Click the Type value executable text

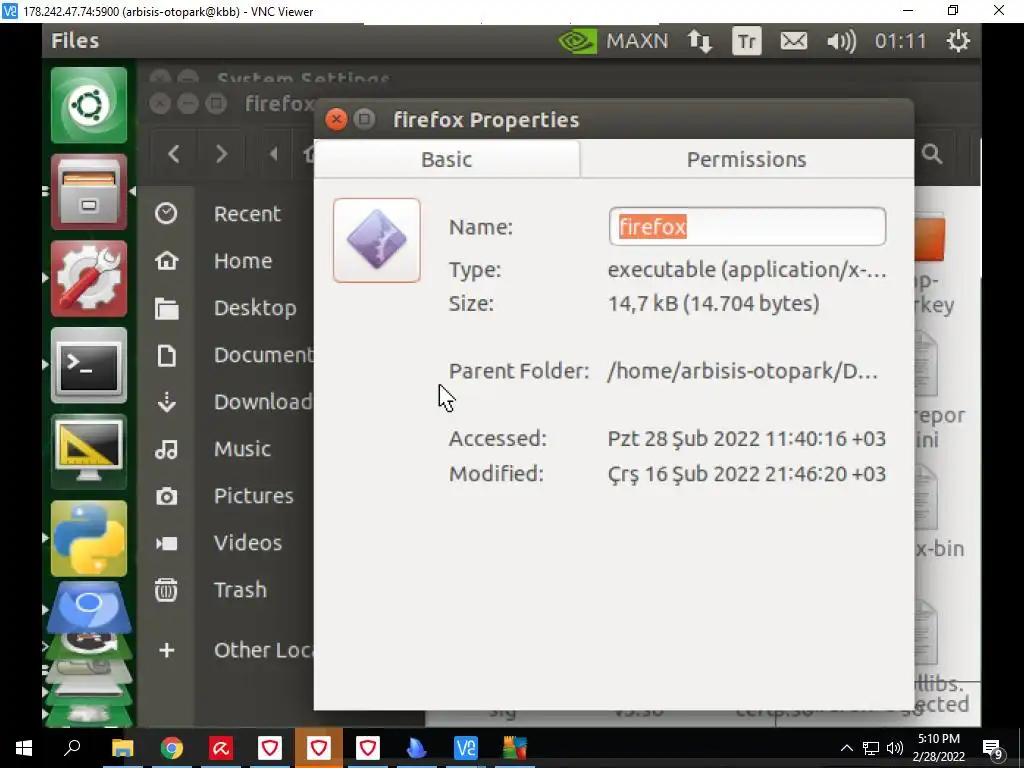(x=747, y=270)
